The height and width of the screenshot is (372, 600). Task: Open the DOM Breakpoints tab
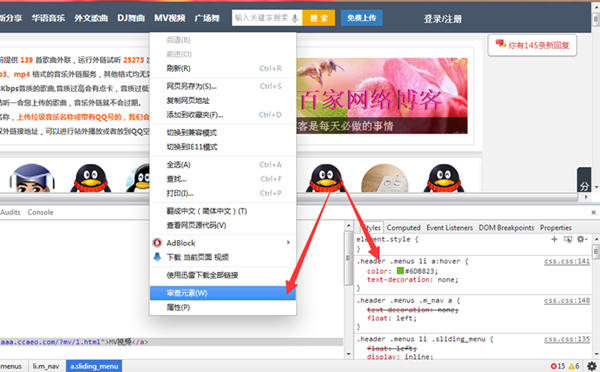(506, 228)
